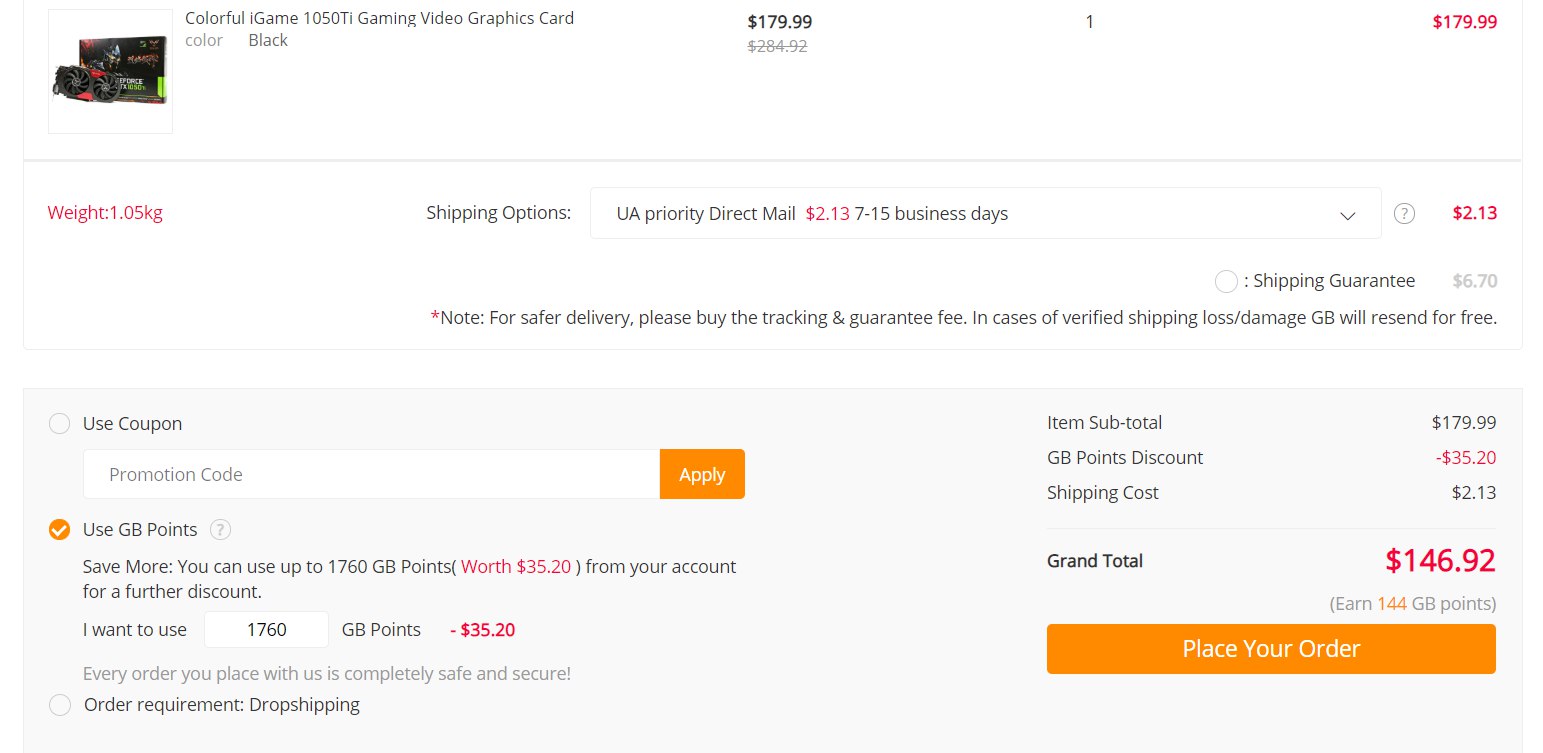Open the Shipping Options dropdown
The image size is (1543, 753).
click(985, 213)
